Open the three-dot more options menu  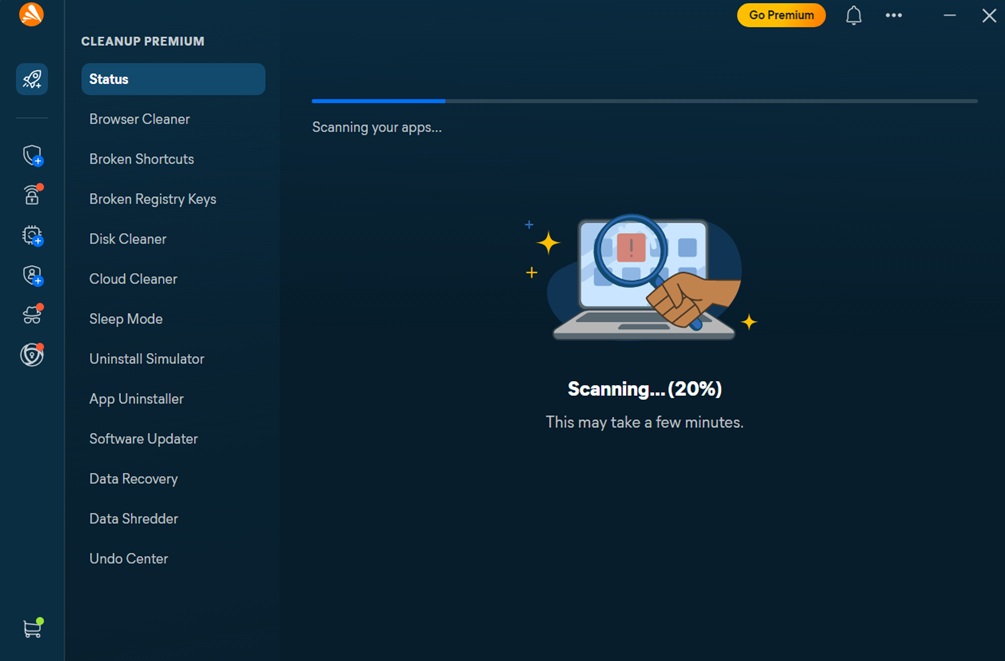(x=893, y=15)
